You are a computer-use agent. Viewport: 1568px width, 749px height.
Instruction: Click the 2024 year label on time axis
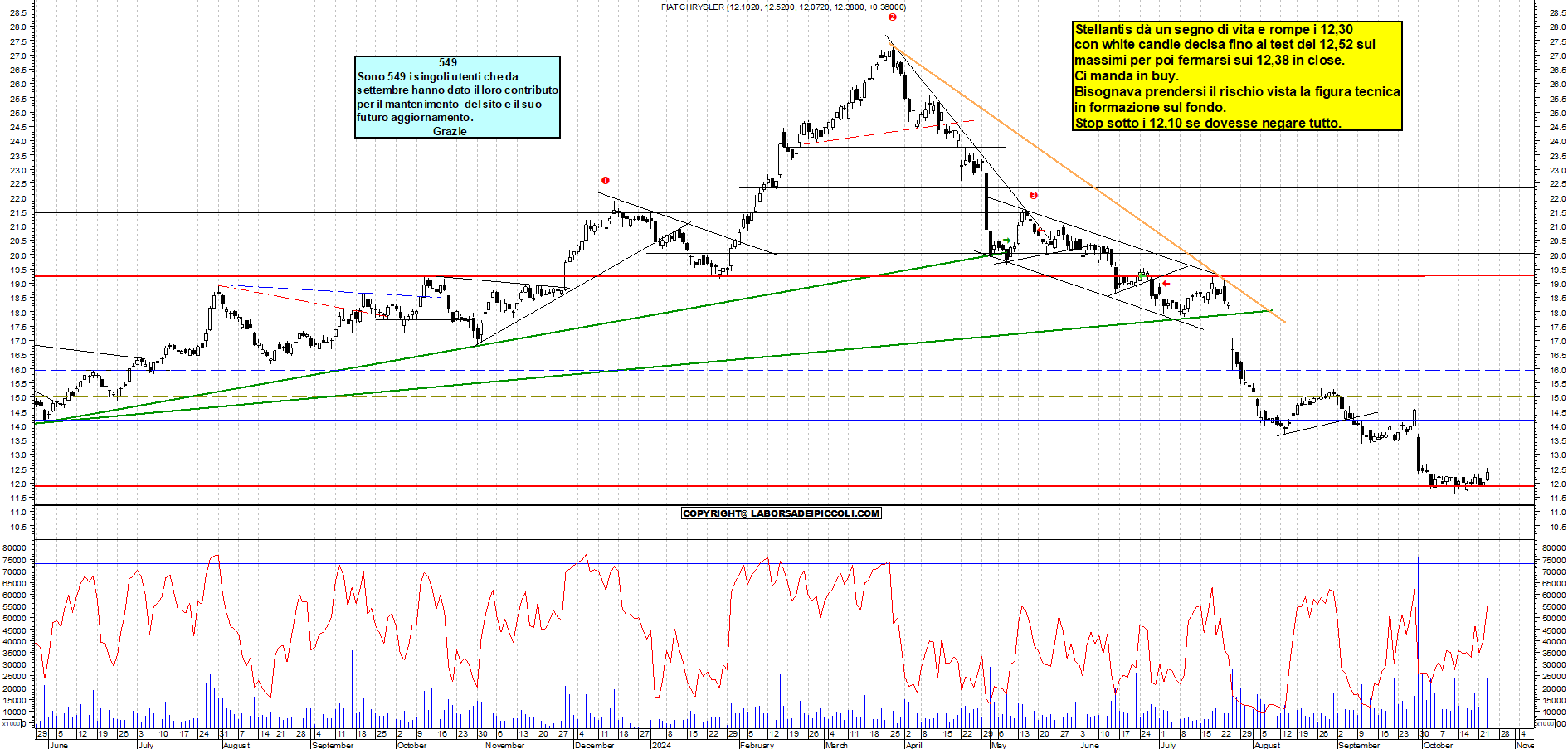(x=661, y=745)
